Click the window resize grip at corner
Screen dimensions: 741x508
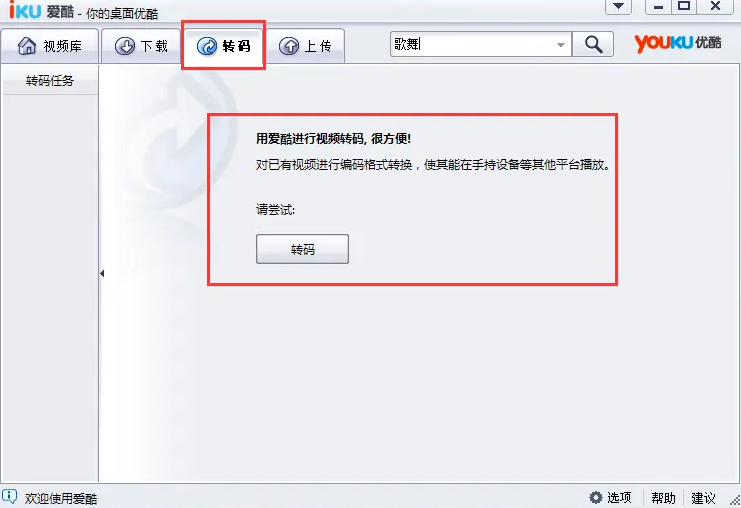tap(735, 501)
